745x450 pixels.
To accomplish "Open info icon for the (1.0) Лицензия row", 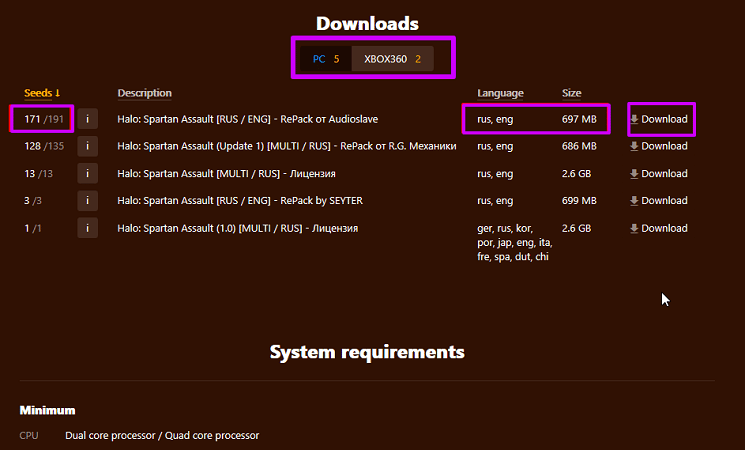I will click(x=87, y=228).
